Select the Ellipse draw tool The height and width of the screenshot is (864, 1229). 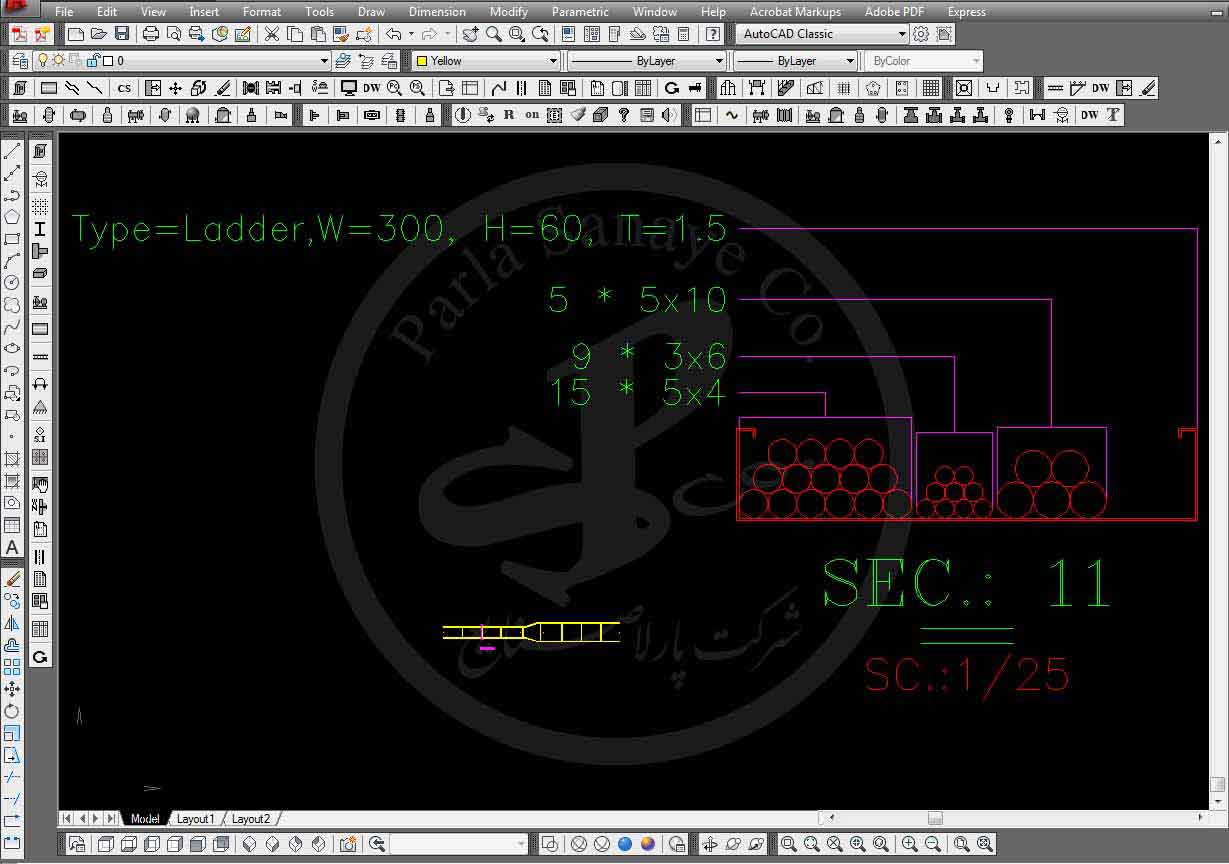pos(12,348)
